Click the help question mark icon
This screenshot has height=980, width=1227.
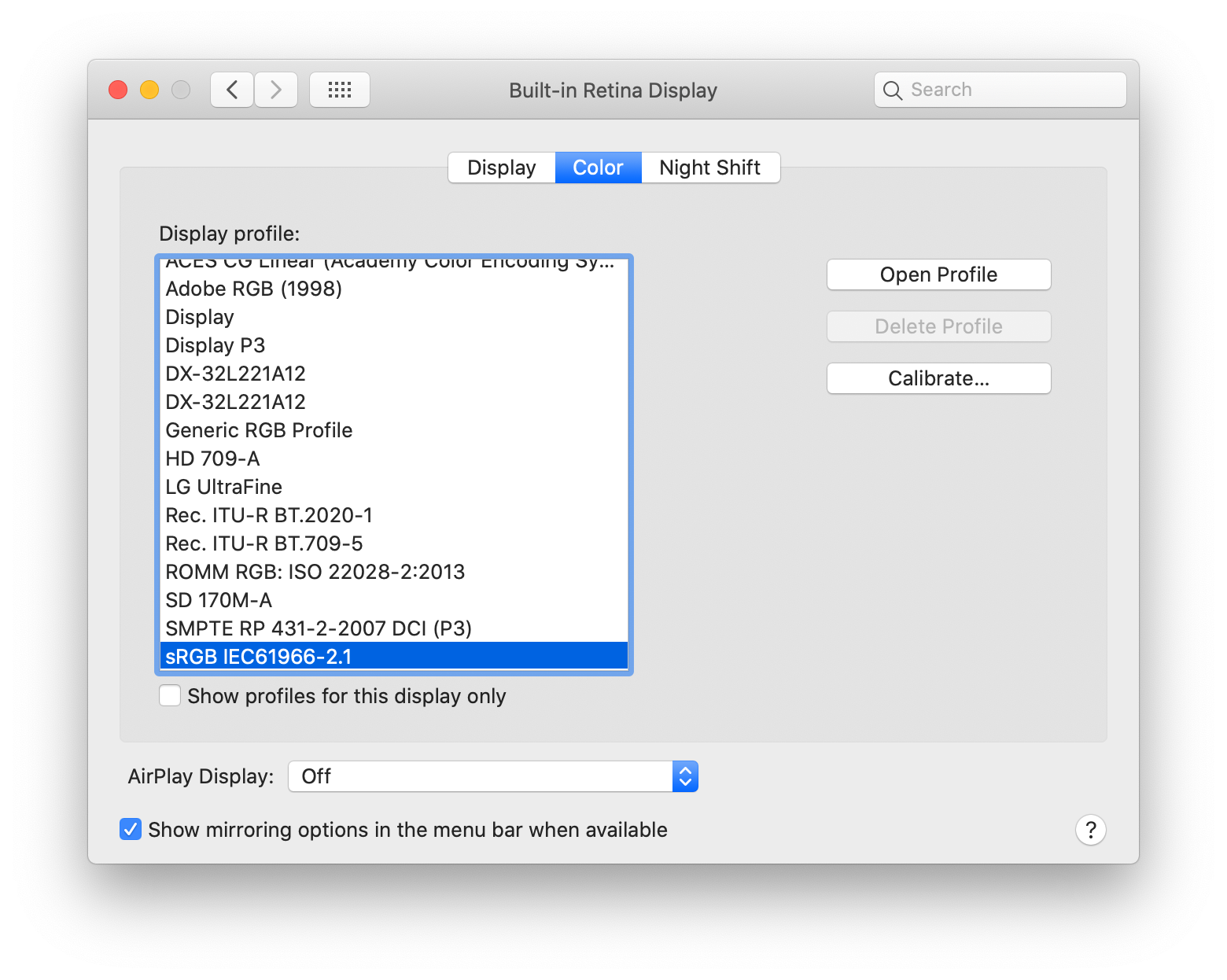(x=1090, y=830)
